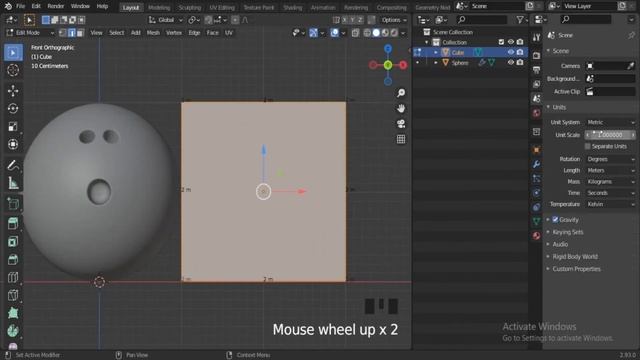Hide the Cube in viewport
Viewport: 640px width, 360px height.
point(511,52)
